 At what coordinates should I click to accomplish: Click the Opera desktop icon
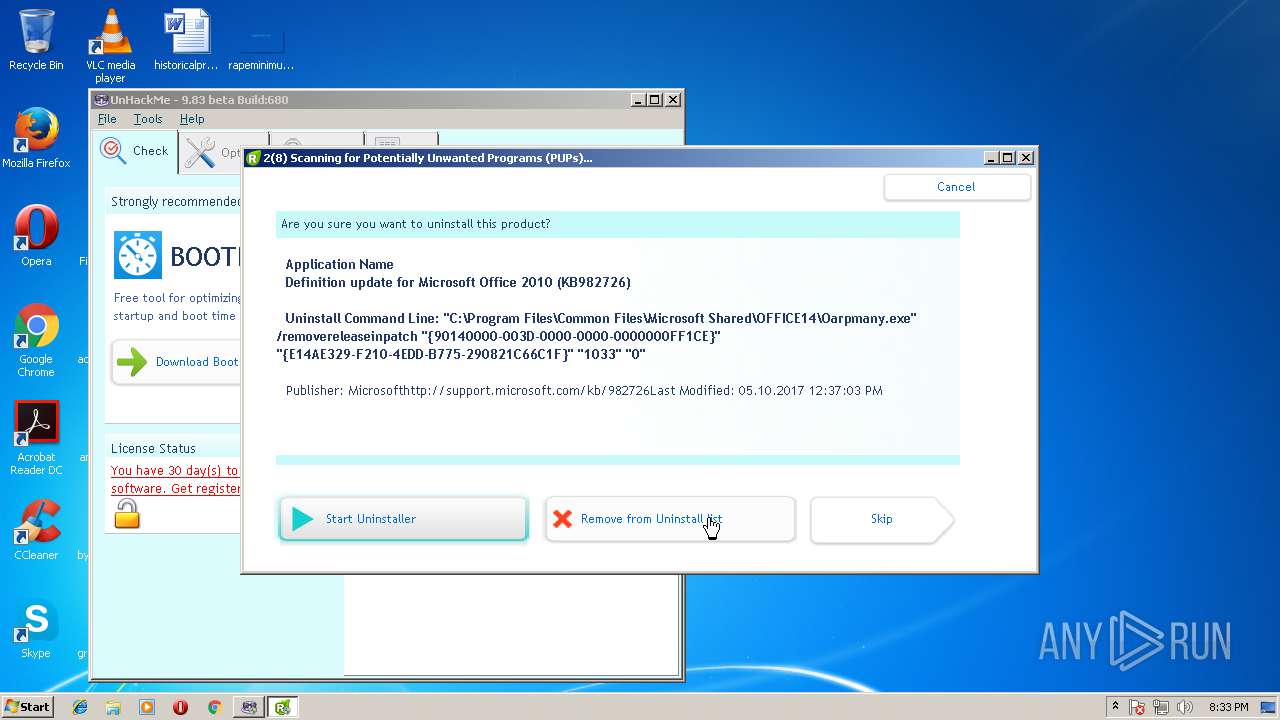point(36,236)
